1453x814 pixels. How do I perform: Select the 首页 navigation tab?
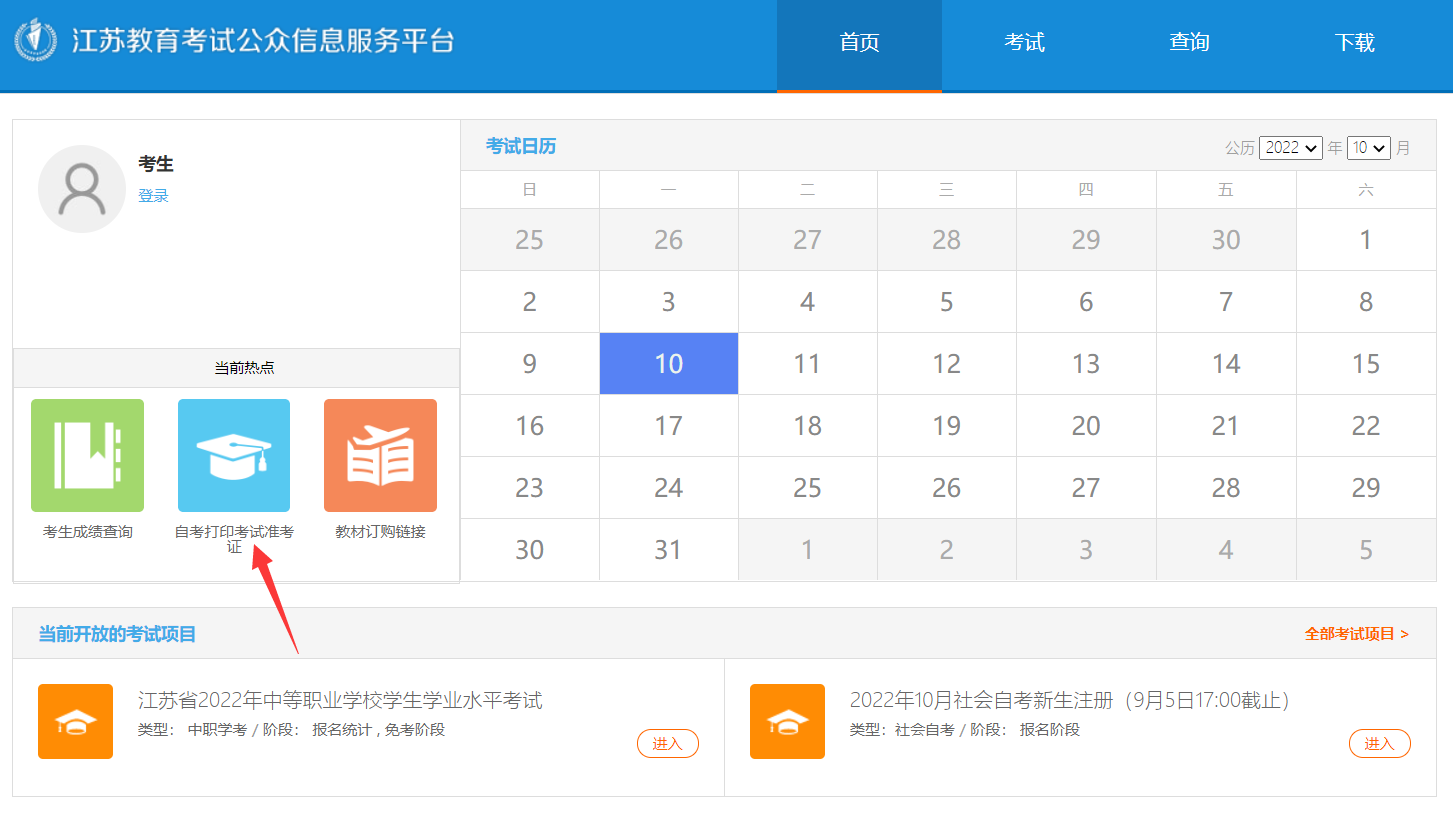click(x=859, y=42)
